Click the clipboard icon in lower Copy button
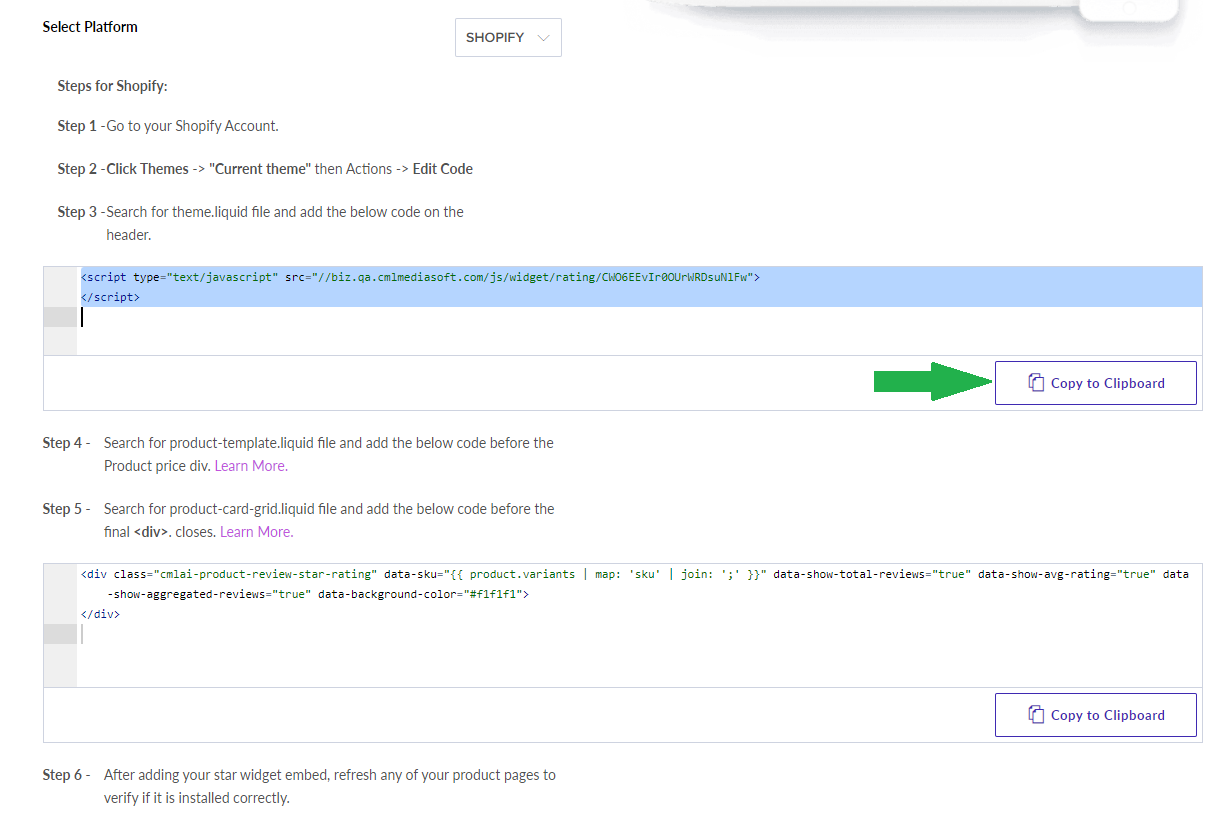This screenshot has width=1230, height=831. [x=1036, y=715]
